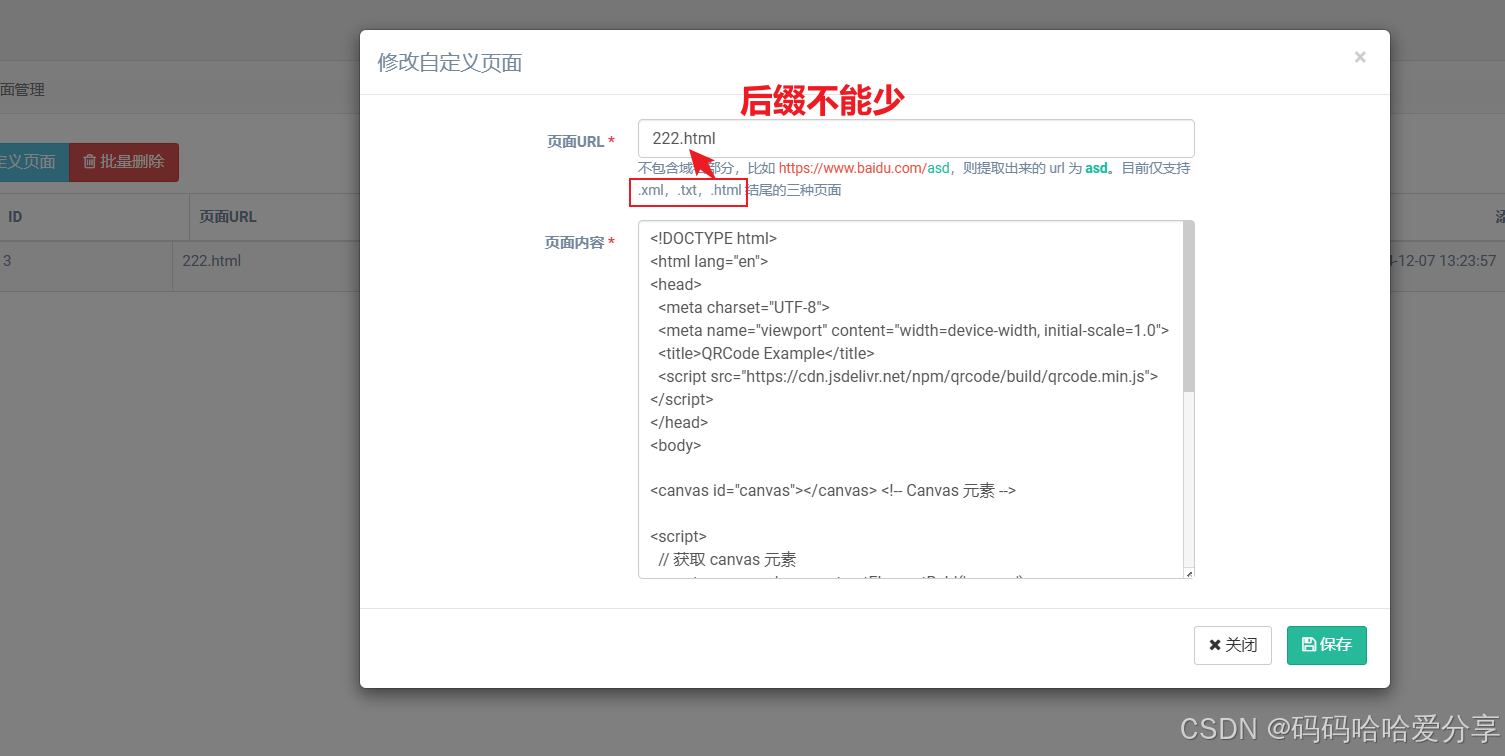1505x756 pixels.
Task: Click the dialog title 修改自定义页面
Action: (450, 63)
